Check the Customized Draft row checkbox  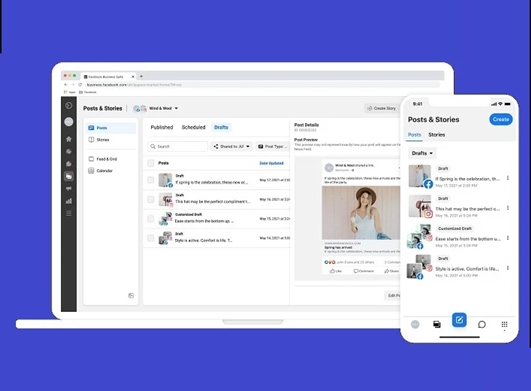[151, 219]
